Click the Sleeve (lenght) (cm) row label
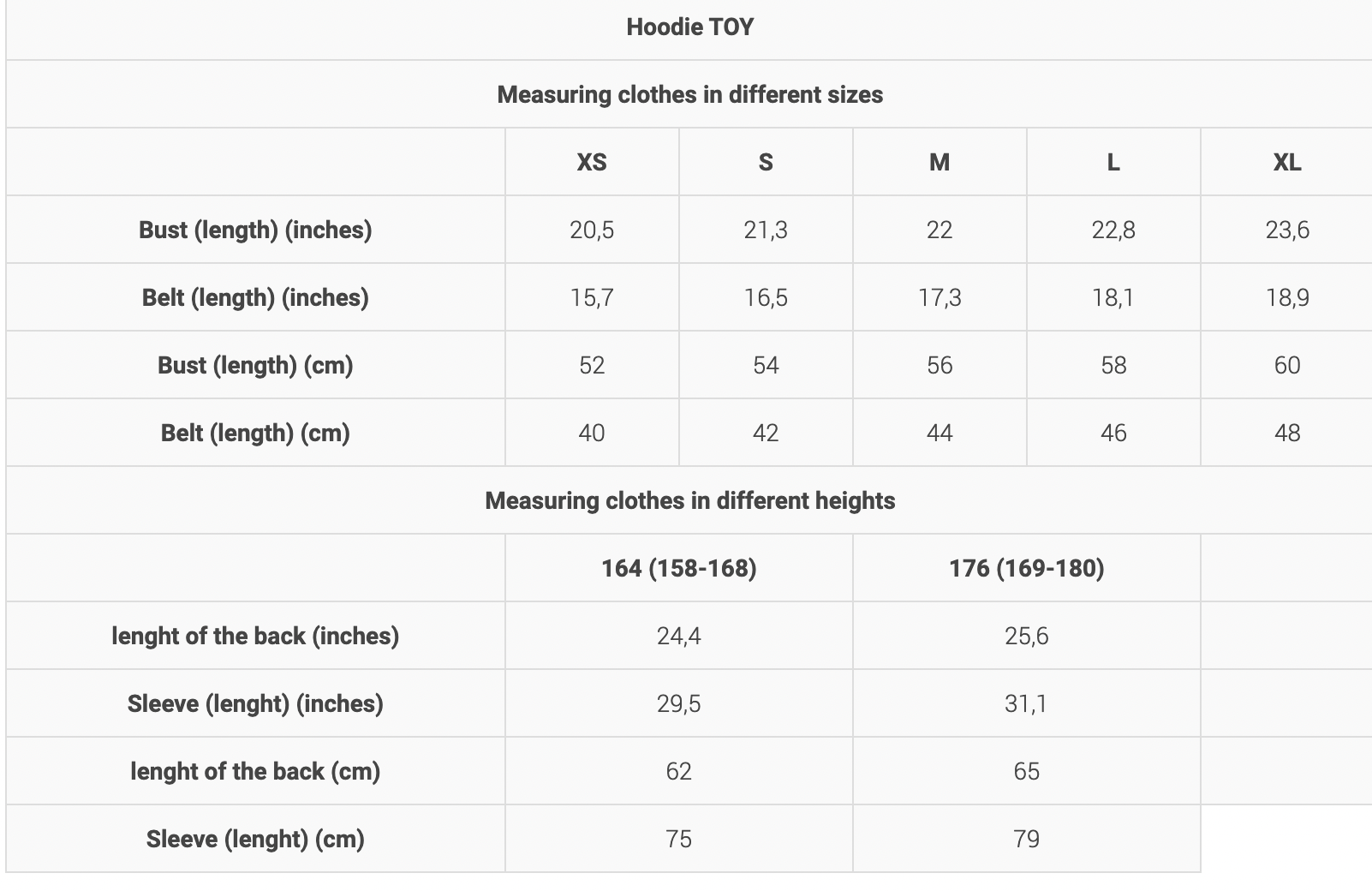 [255, 839]
